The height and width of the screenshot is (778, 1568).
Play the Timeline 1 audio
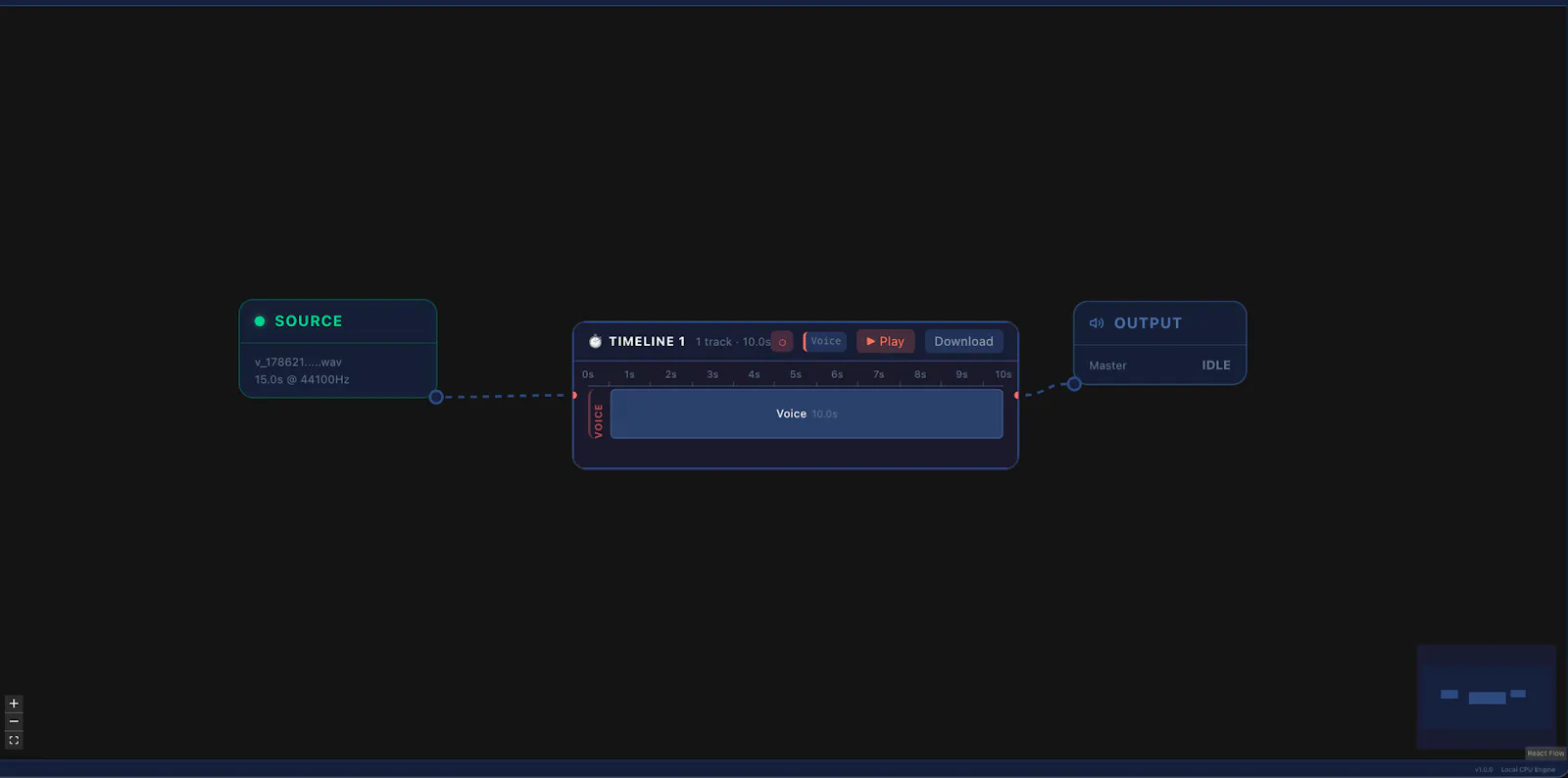885,341
